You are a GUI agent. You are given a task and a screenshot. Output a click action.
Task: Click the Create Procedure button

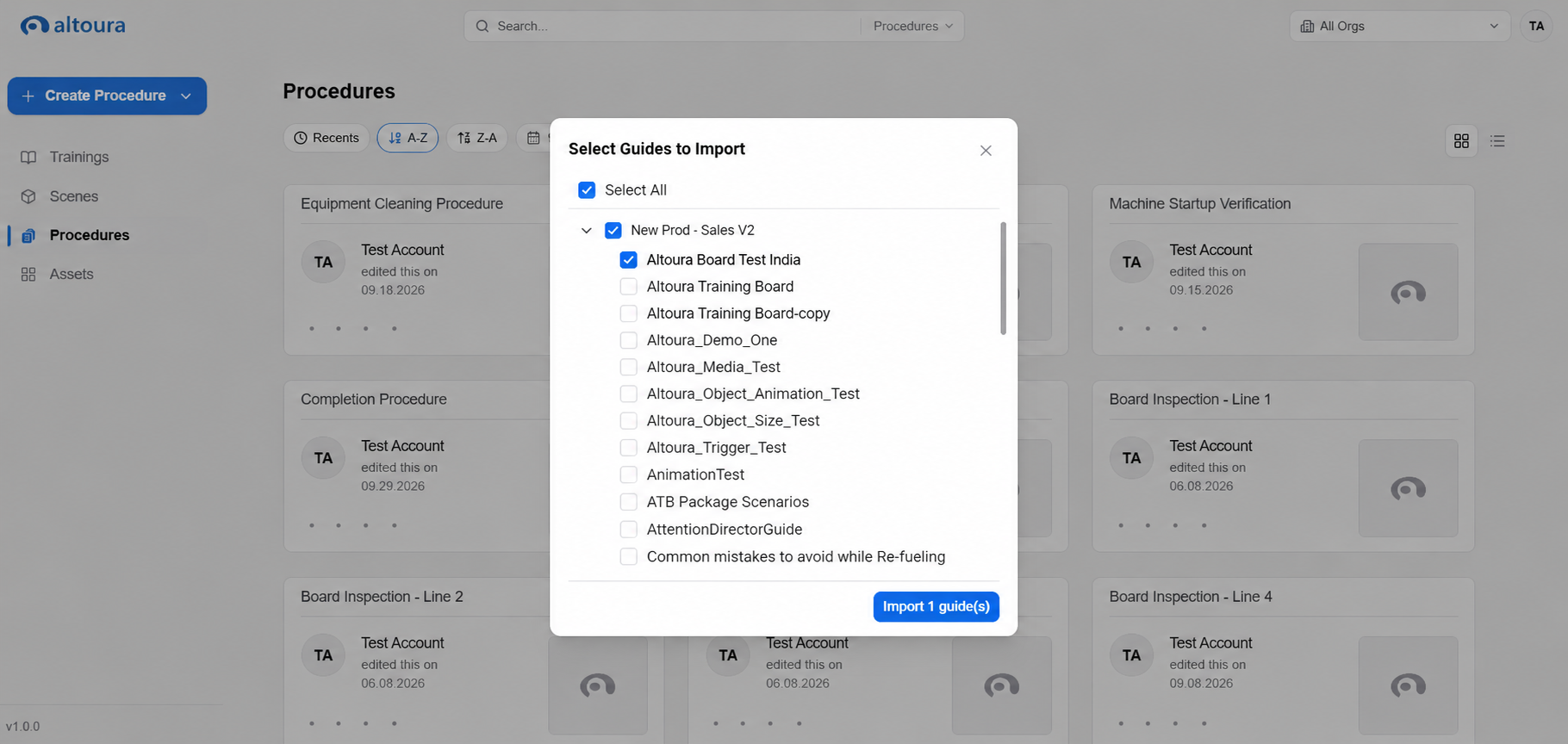(107, 96)
